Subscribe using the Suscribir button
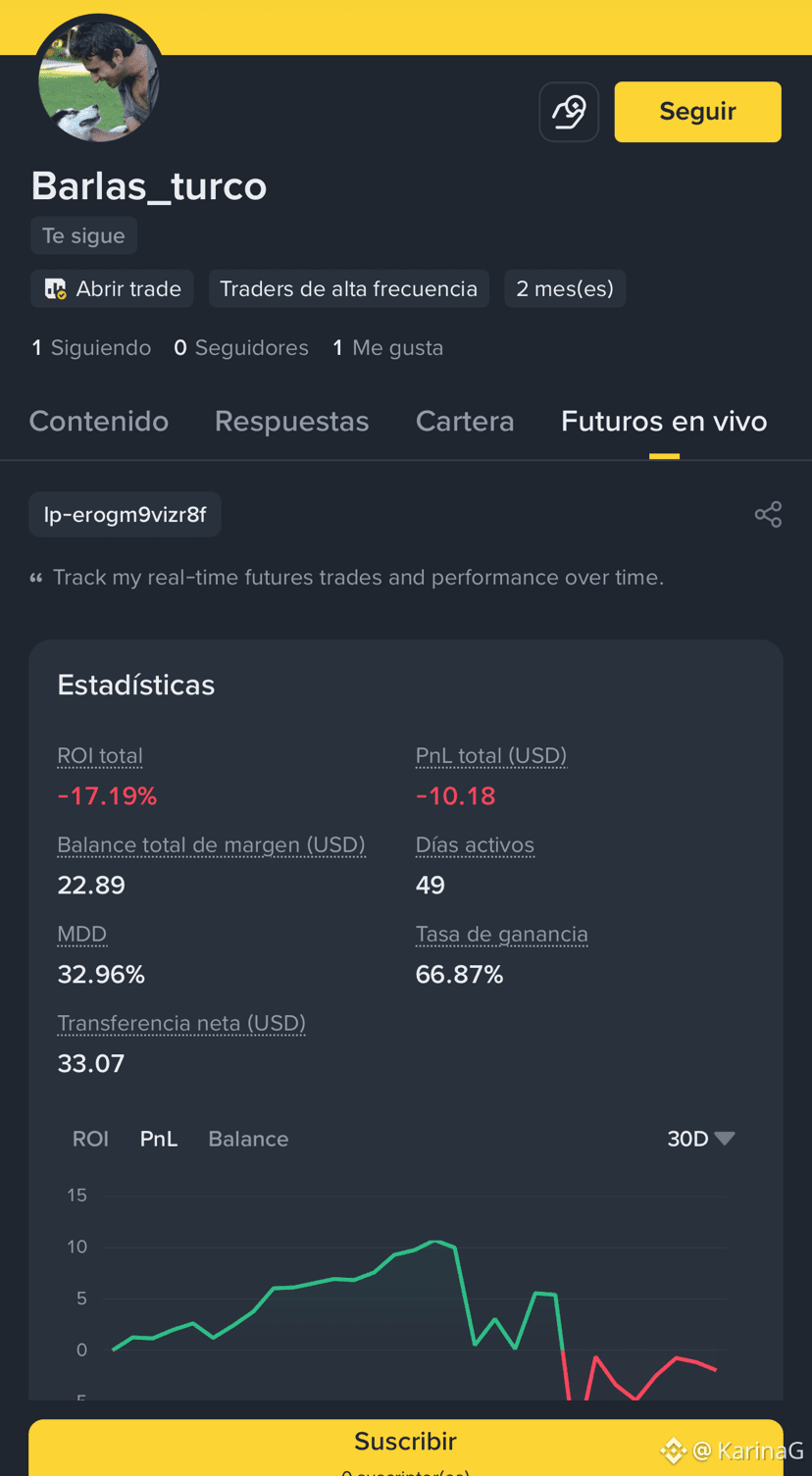This screenshot has width=812, height=1476. pyautogui.click(x=405, y=1448)
